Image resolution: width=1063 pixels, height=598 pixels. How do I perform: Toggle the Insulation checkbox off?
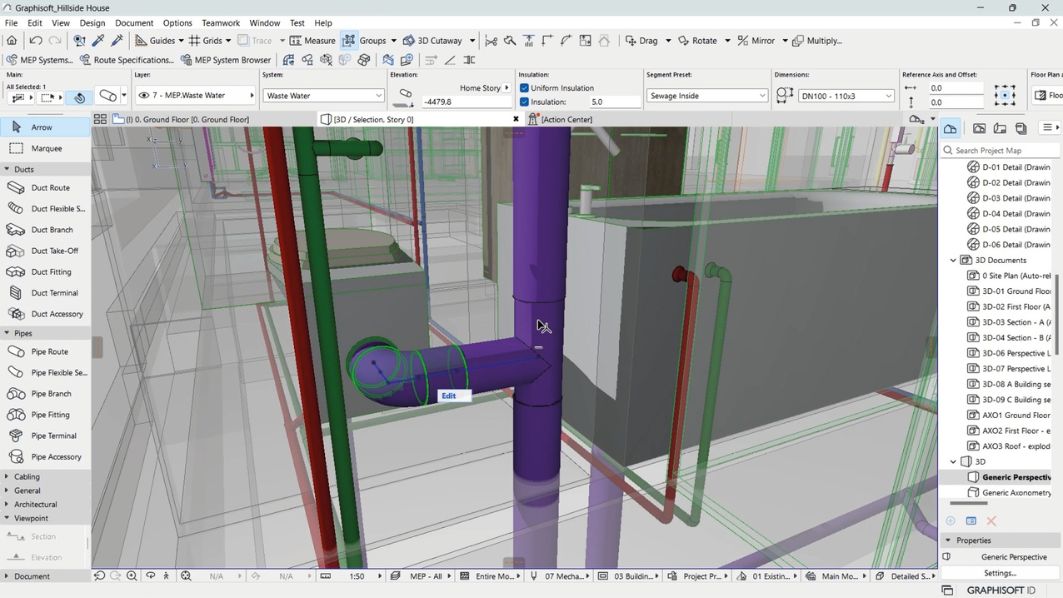click(x=524, y=101)
